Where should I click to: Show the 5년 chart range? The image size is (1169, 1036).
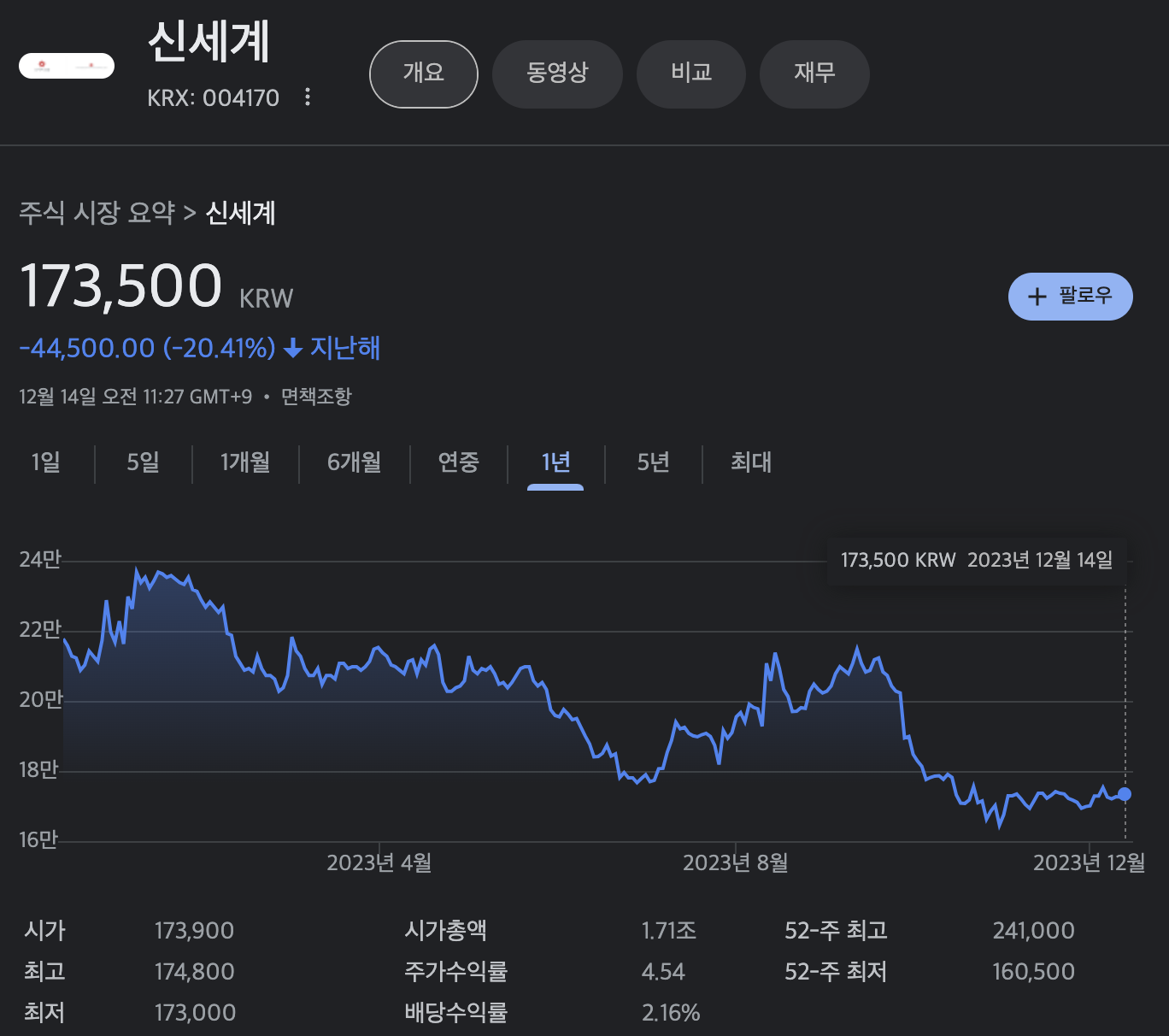tap(653, 462)
